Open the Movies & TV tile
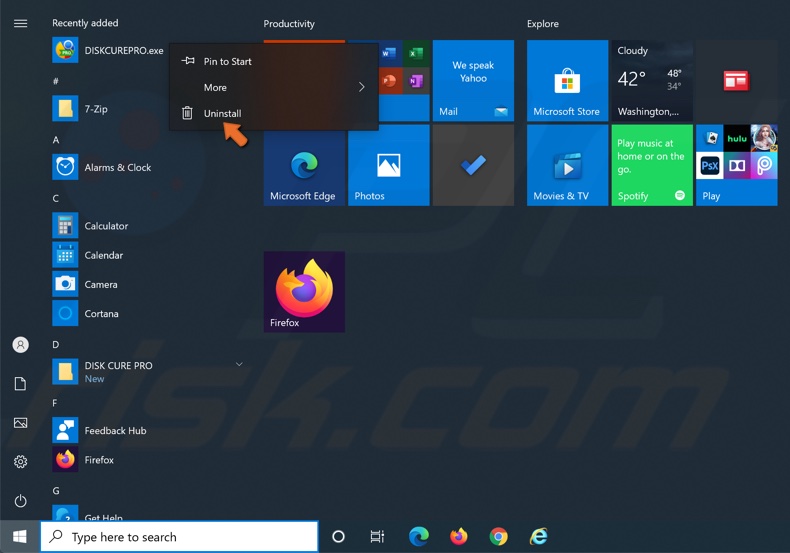The height and width of the screenshot is (553, 790). tap(567, 165)
